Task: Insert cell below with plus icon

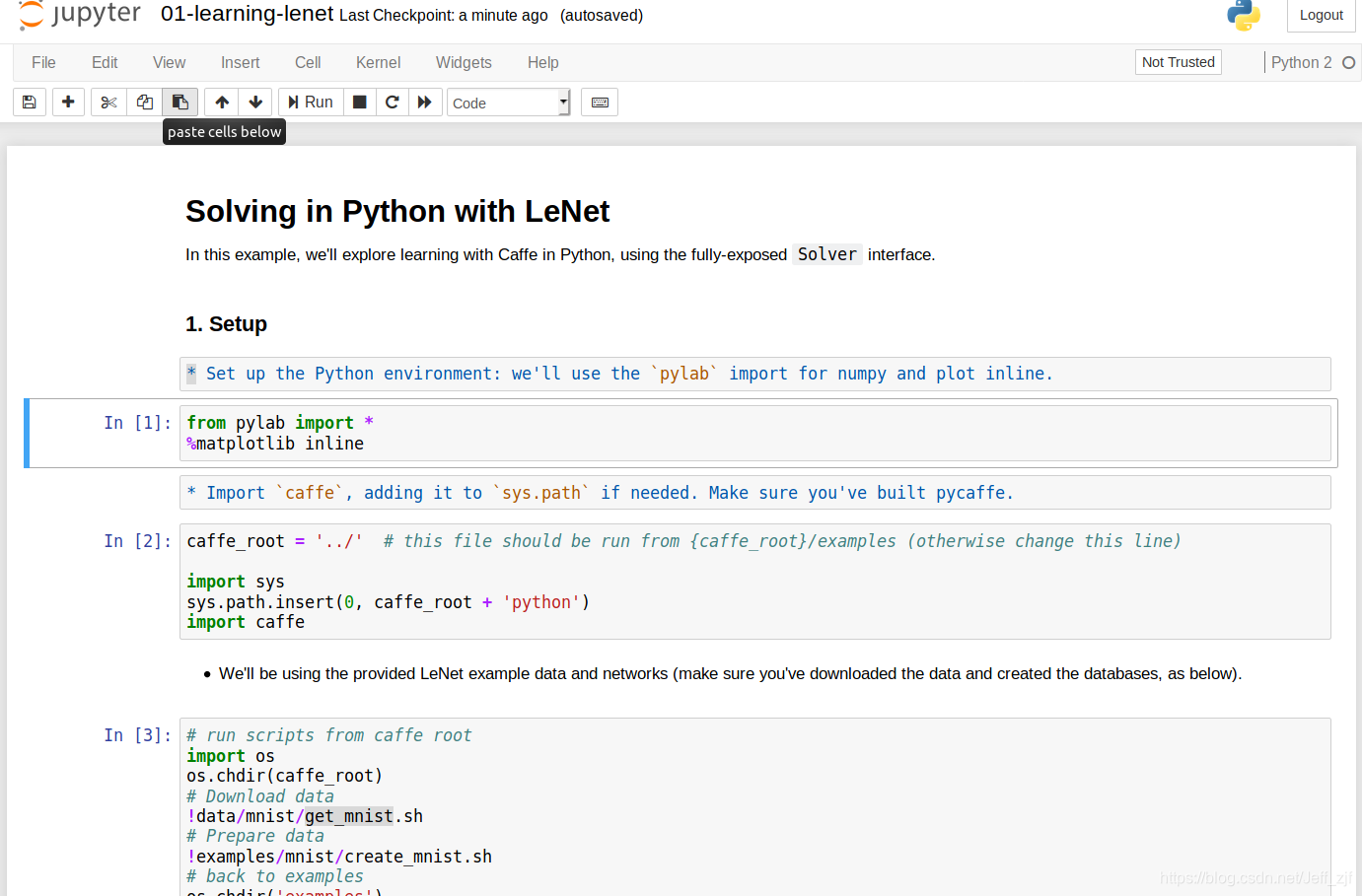Action: pos(68,103)
